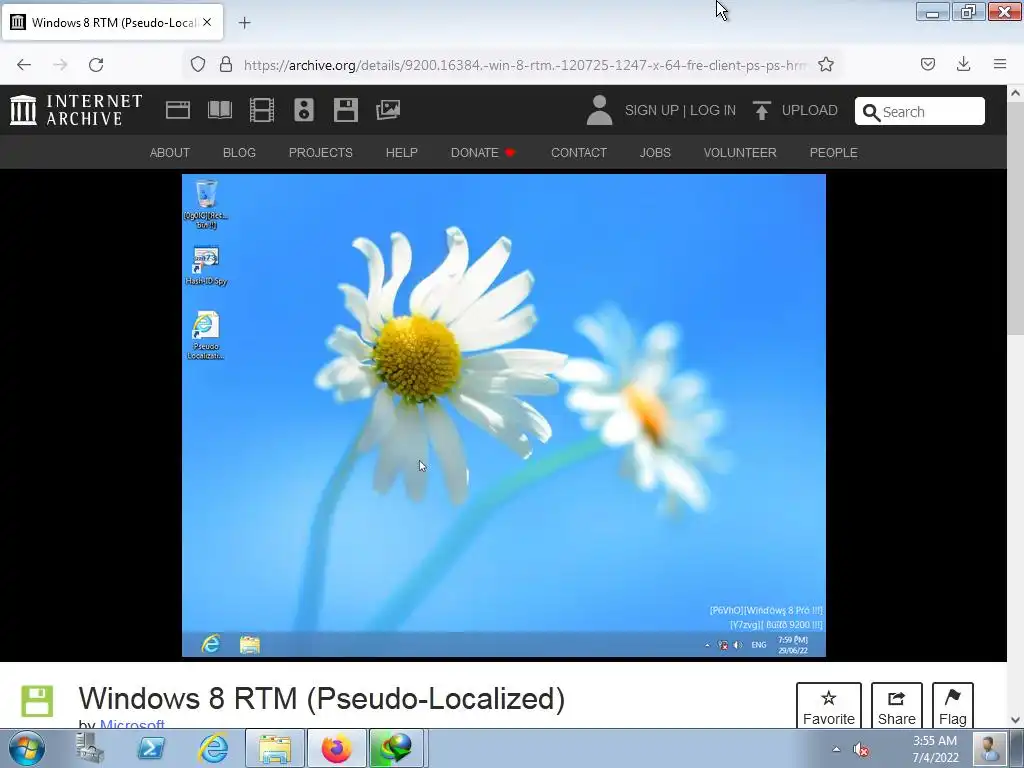Click the forward navigation arrow
Screen dimensions: 1024x768
coord(60,65)
